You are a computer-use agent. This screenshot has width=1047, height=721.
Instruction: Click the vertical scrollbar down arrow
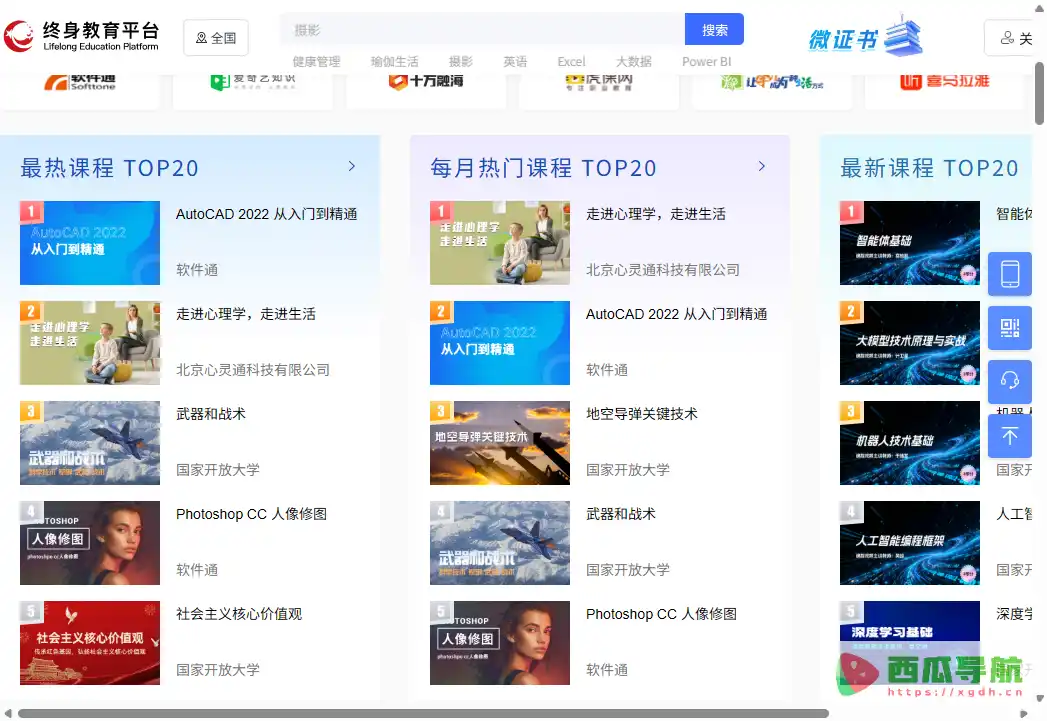click(x=1040, y=699)
